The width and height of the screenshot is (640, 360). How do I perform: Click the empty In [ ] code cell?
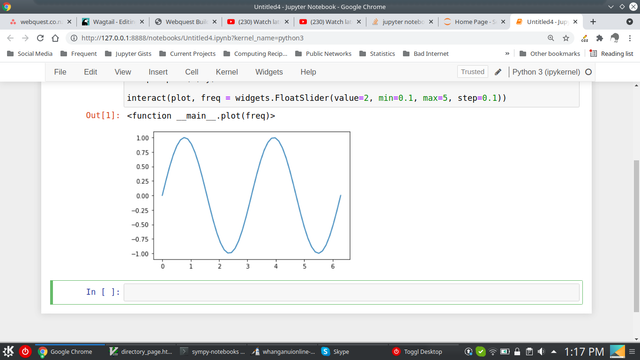(x=351, y=292)
